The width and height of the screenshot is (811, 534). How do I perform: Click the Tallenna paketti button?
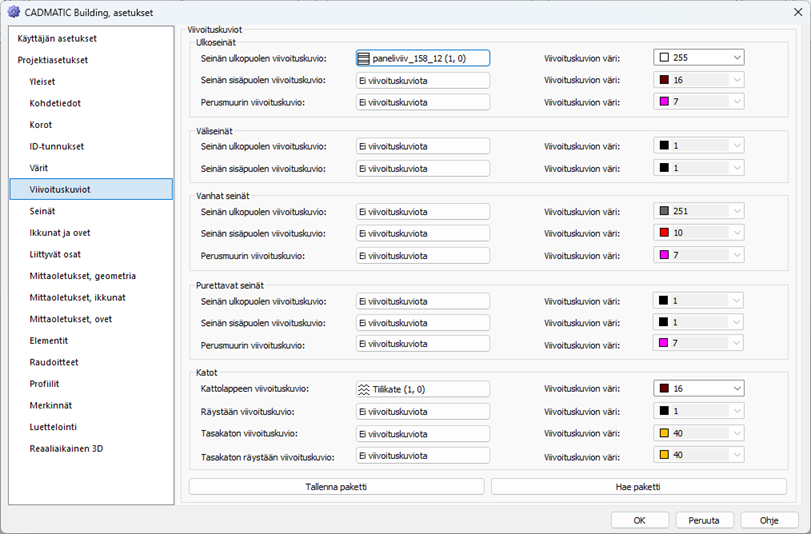pyautogui.click(x=336, y=487)
